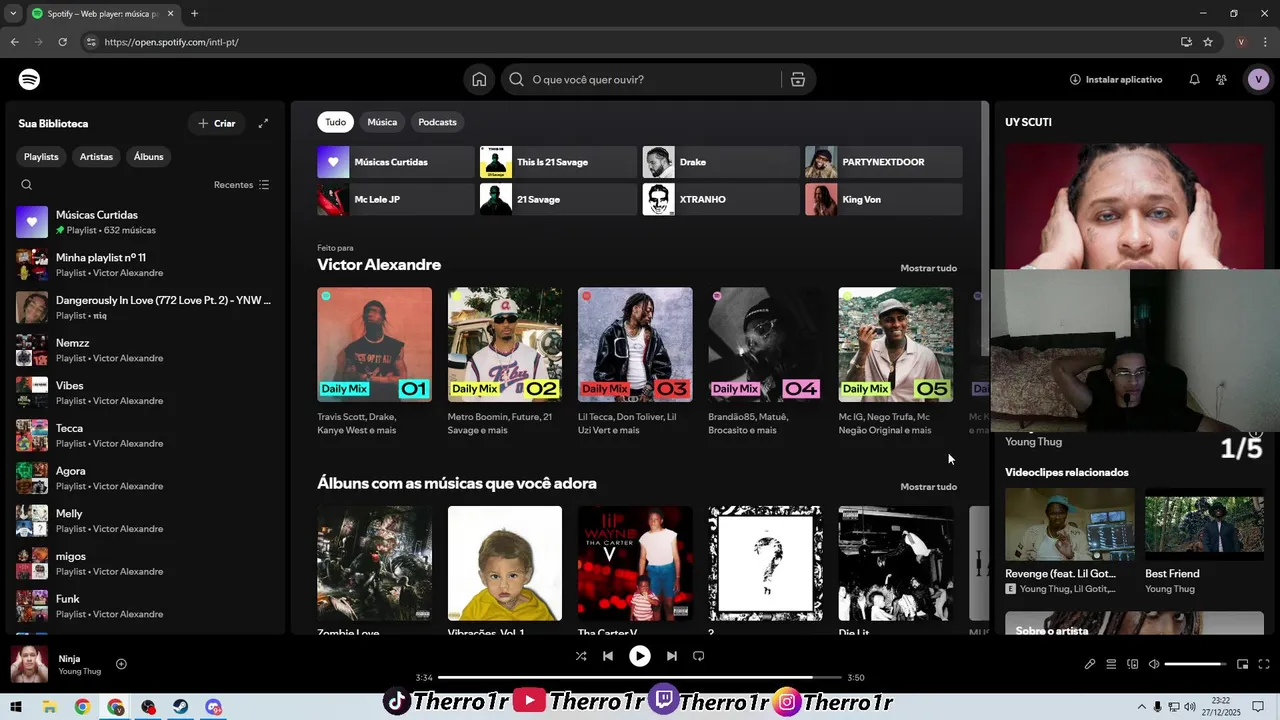
Task: Open Daily Mix 04 cover
Action: click(x=766, y=345)
